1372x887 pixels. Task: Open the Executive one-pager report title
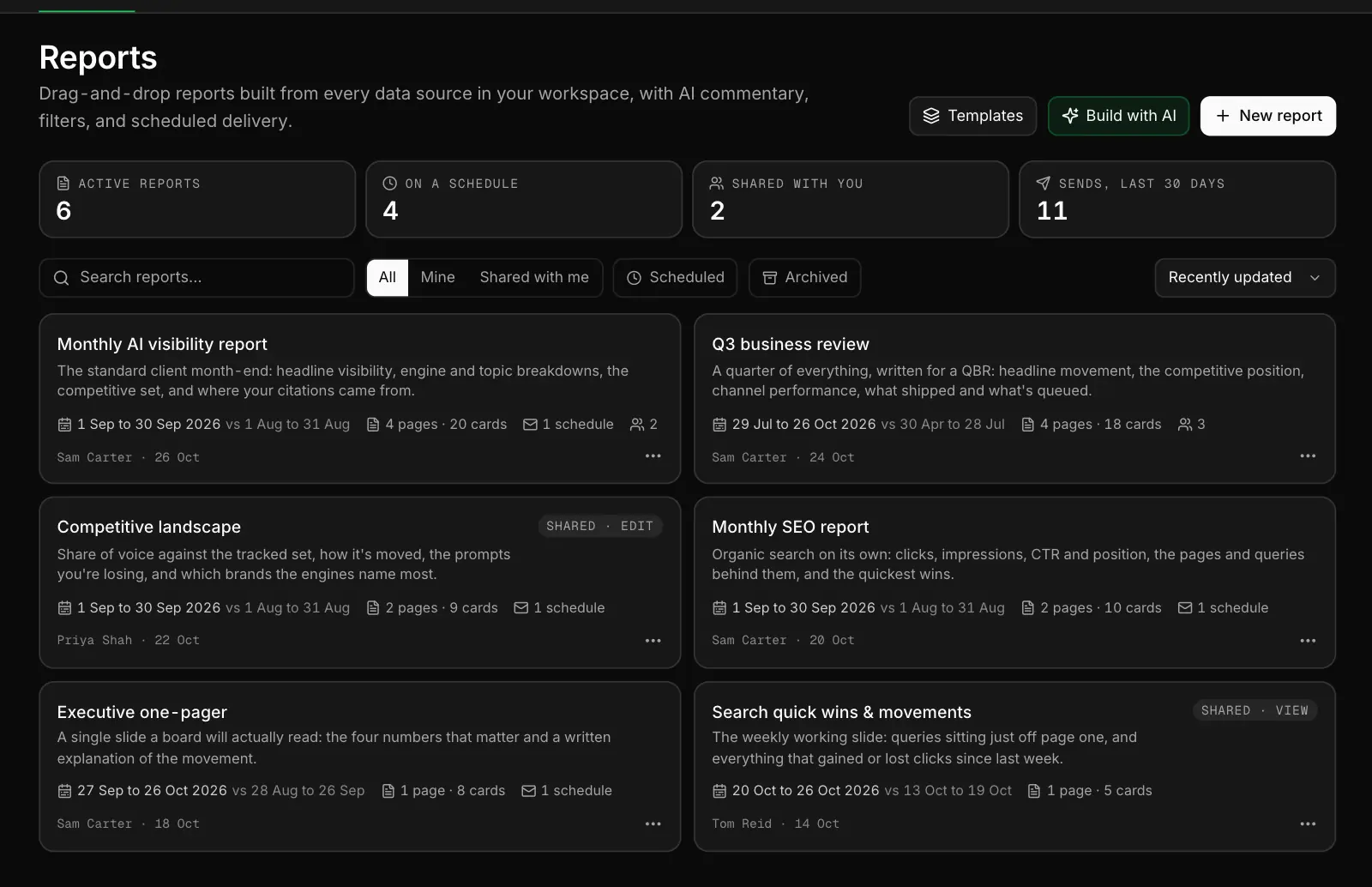click(x=142, y=712)
